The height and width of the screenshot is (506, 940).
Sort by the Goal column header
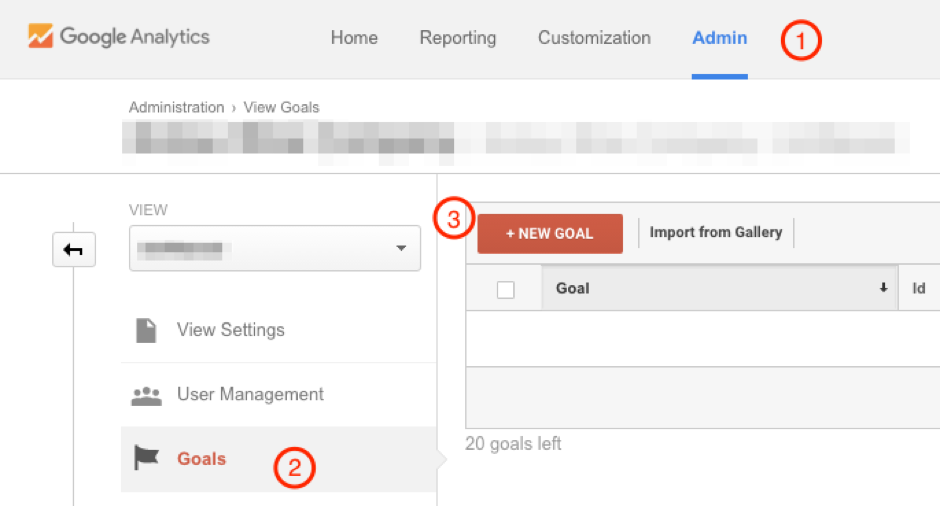pos(573,288)
